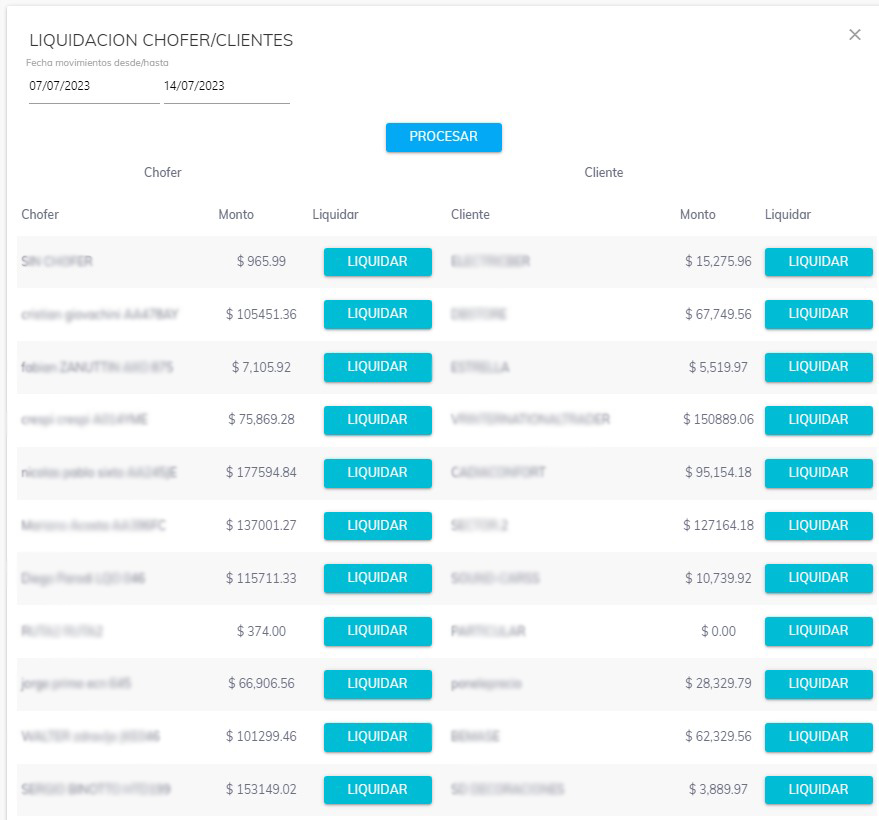The width and height of the screenshot is (879, 820).
Task: Liquidar the chofer amount $ 177594.84
Action: pos(377,473)
